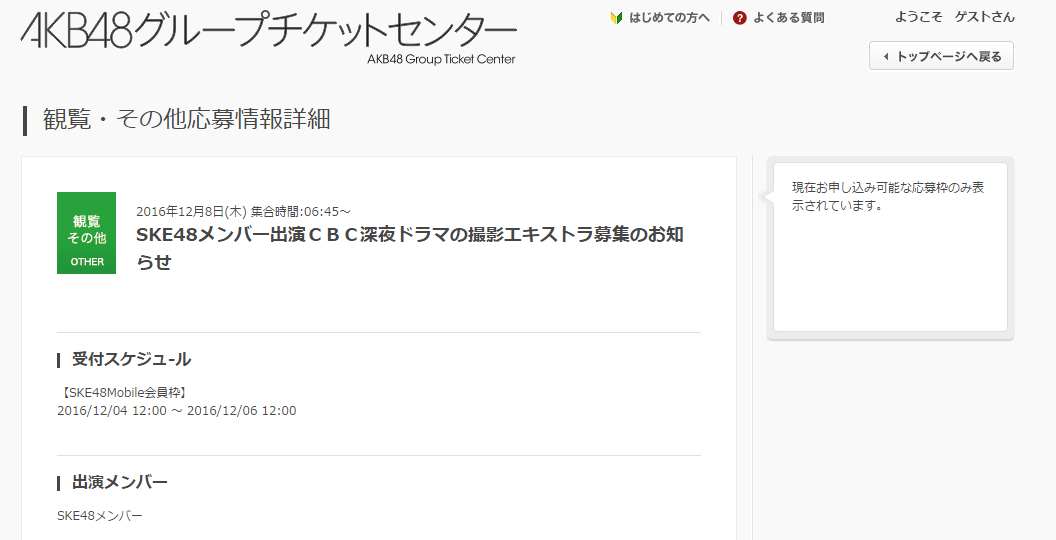
Task: Click the 2016年12月8日(木) 集合時間 date line
Action: tap(243, 211)
